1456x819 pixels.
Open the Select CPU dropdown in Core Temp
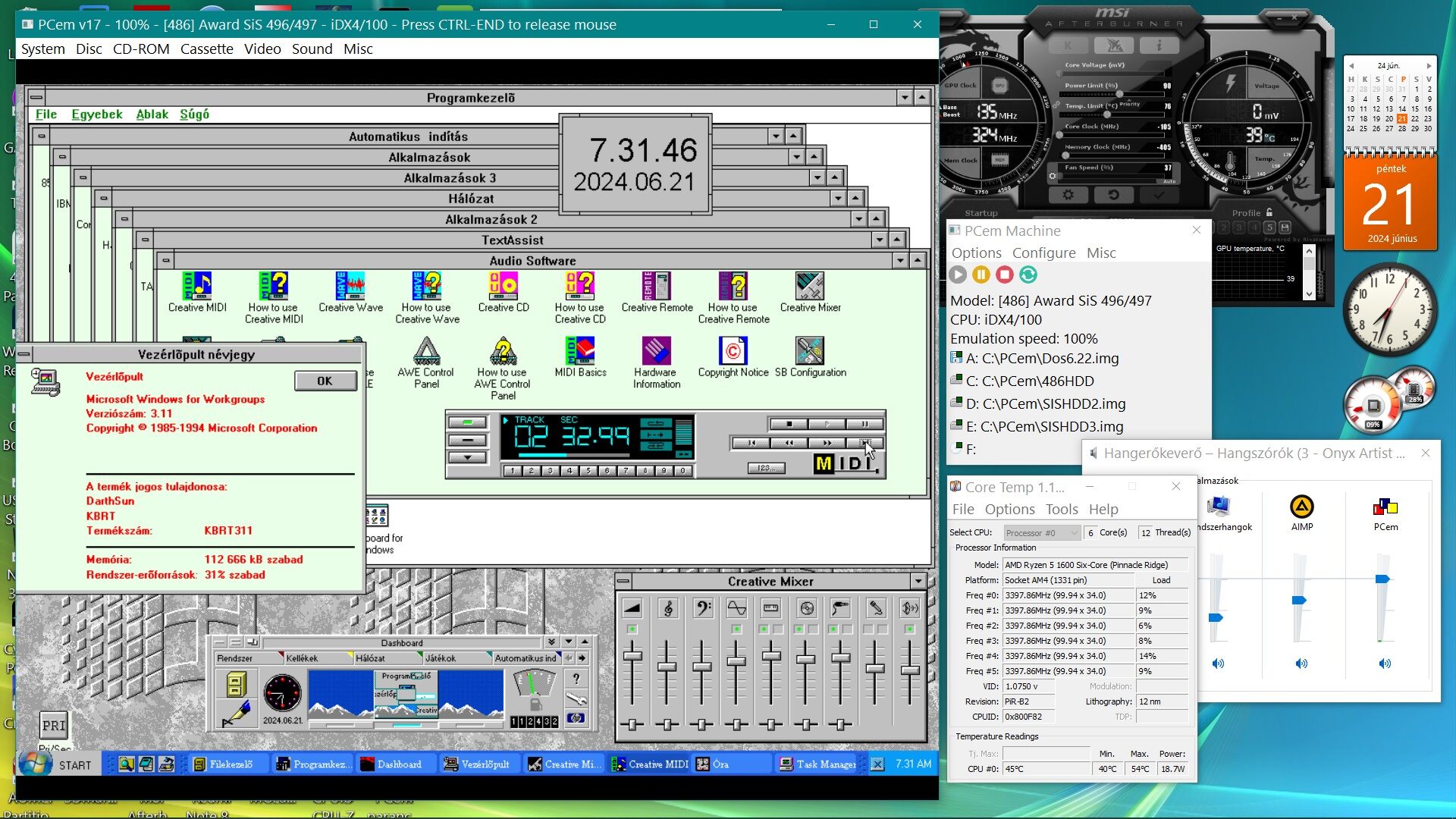coord(1042,533)
